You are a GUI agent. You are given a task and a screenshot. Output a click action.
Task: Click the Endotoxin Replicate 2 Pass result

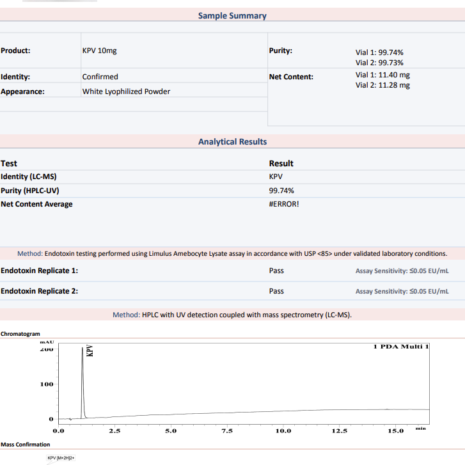tap(276, 291)
